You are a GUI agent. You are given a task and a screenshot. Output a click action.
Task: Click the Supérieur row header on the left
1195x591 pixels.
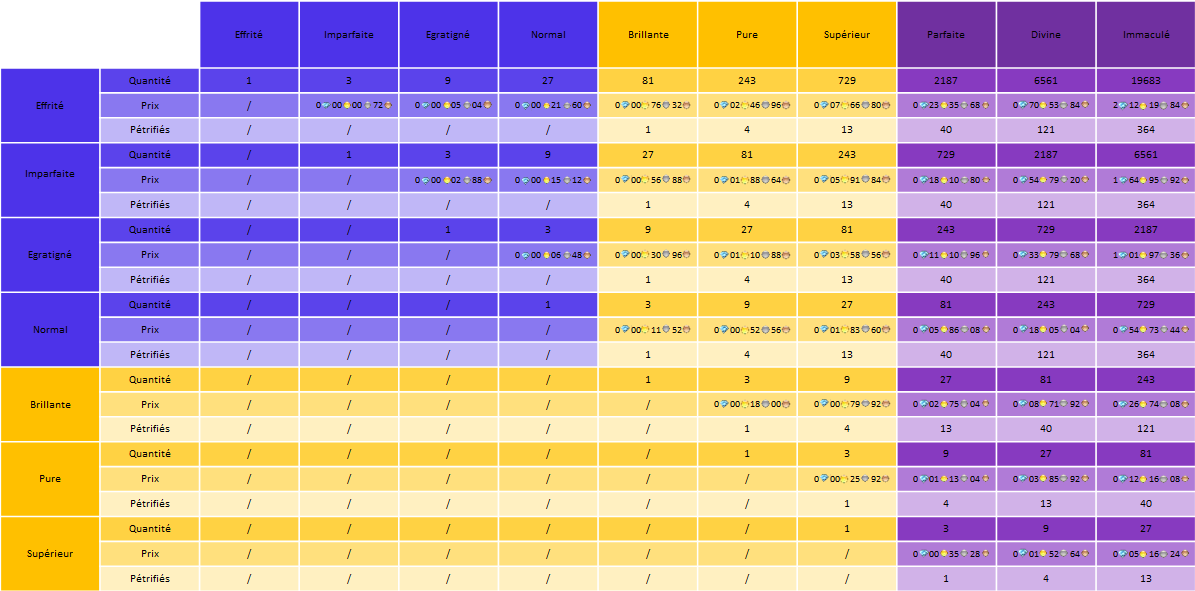click(x=50, y=553)
